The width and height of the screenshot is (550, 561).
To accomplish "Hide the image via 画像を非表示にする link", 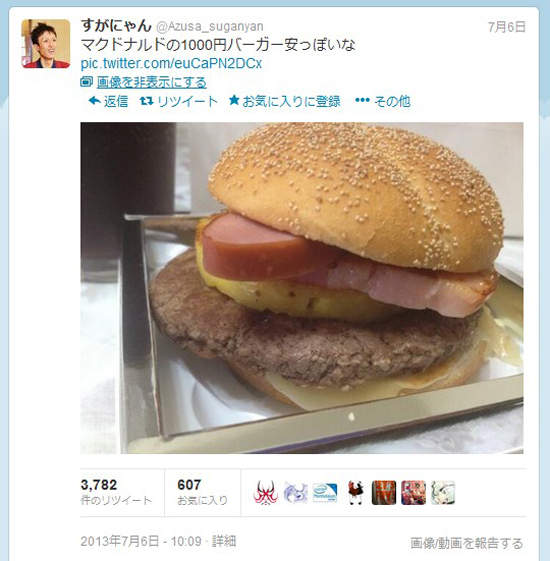I will (x=152, y=82).
